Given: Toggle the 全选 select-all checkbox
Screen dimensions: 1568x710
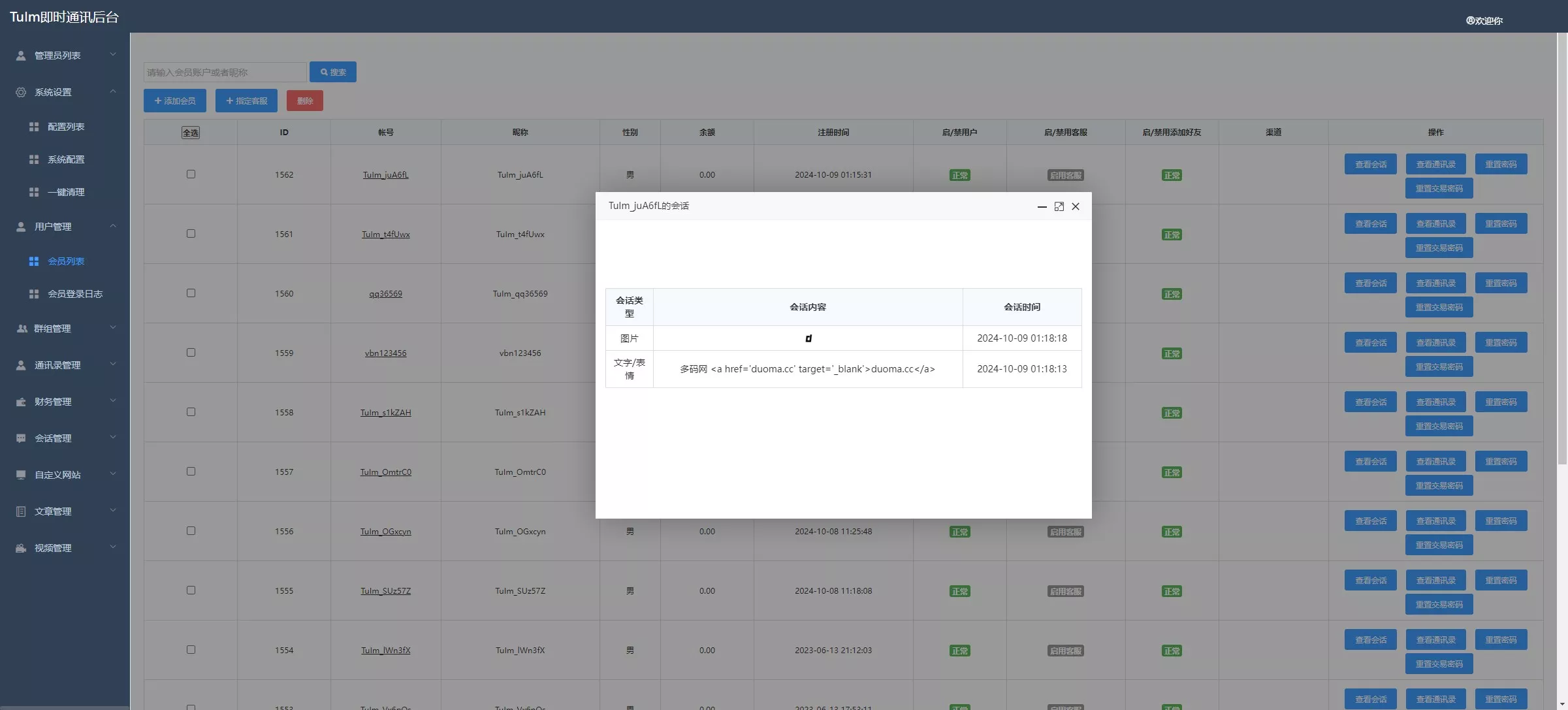Looking at the screenshot, I should 190,133.
